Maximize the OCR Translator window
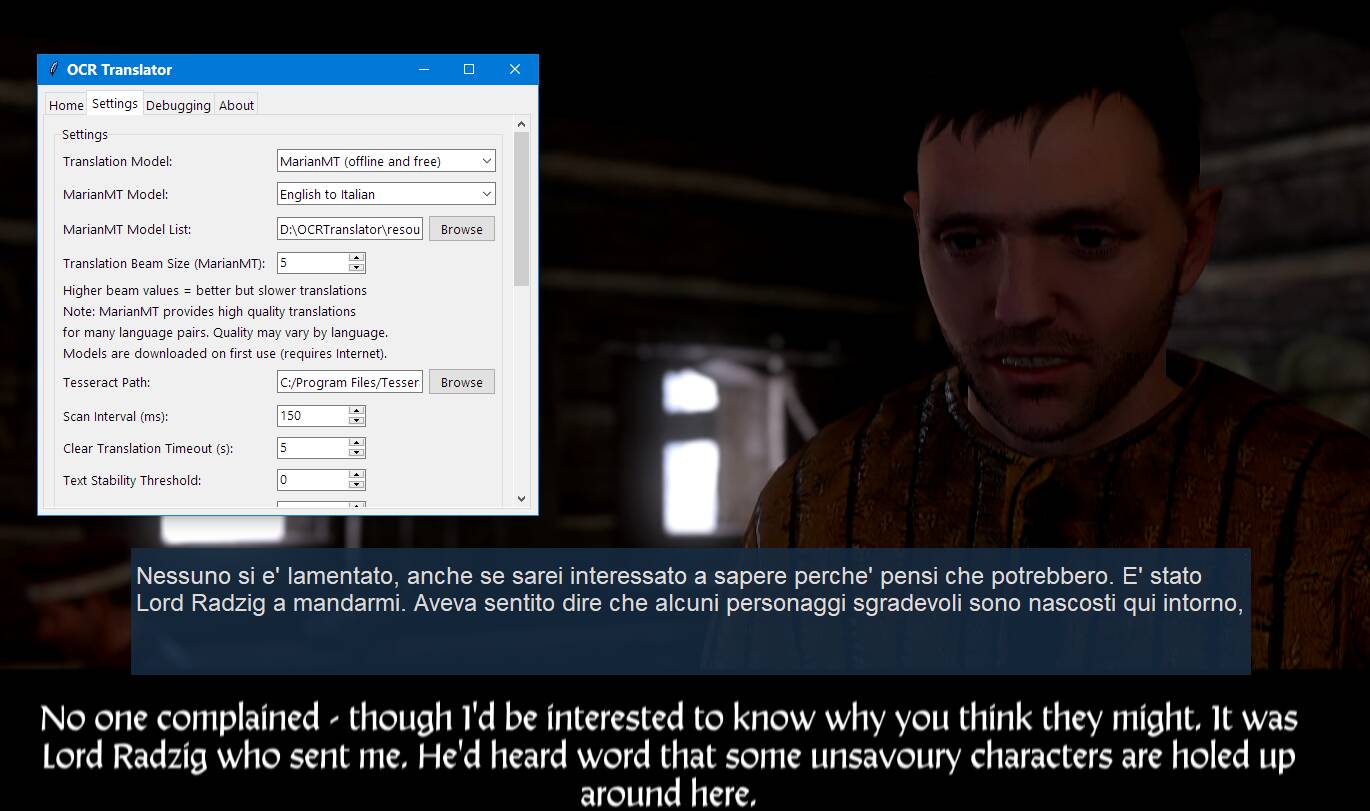1370x811 pixels. (x=469, y=69)
